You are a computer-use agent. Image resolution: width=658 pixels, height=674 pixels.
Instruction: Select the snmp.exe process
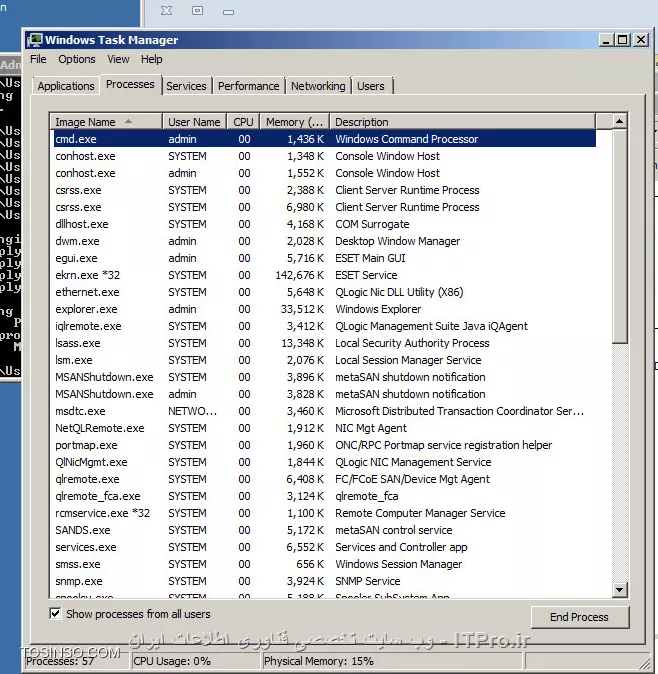point(325,581)
